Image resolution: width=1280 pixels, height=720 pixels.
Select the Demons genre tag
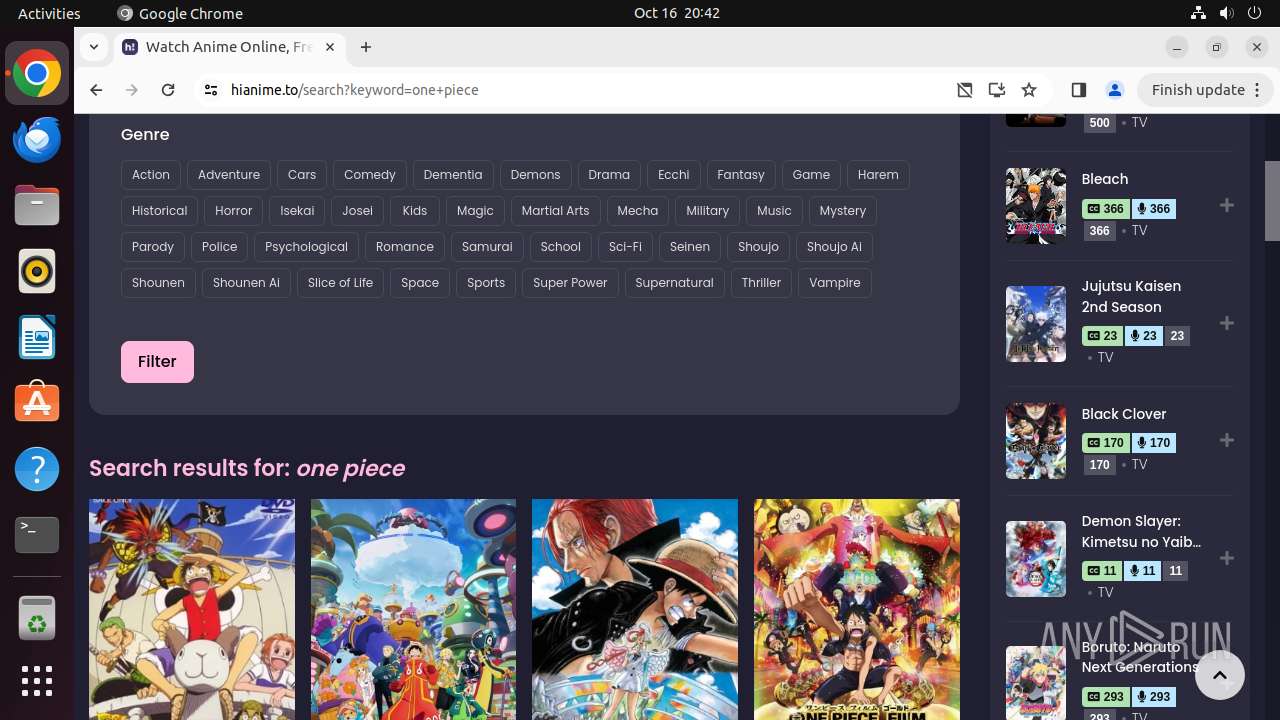click(x=535, y=175)
